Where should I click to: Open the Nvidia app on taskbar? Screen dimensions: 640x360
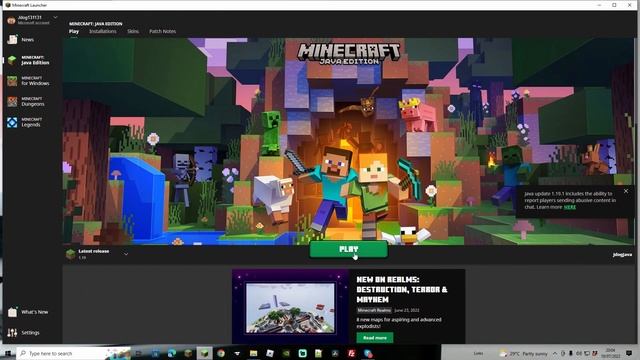click(286, 353)
